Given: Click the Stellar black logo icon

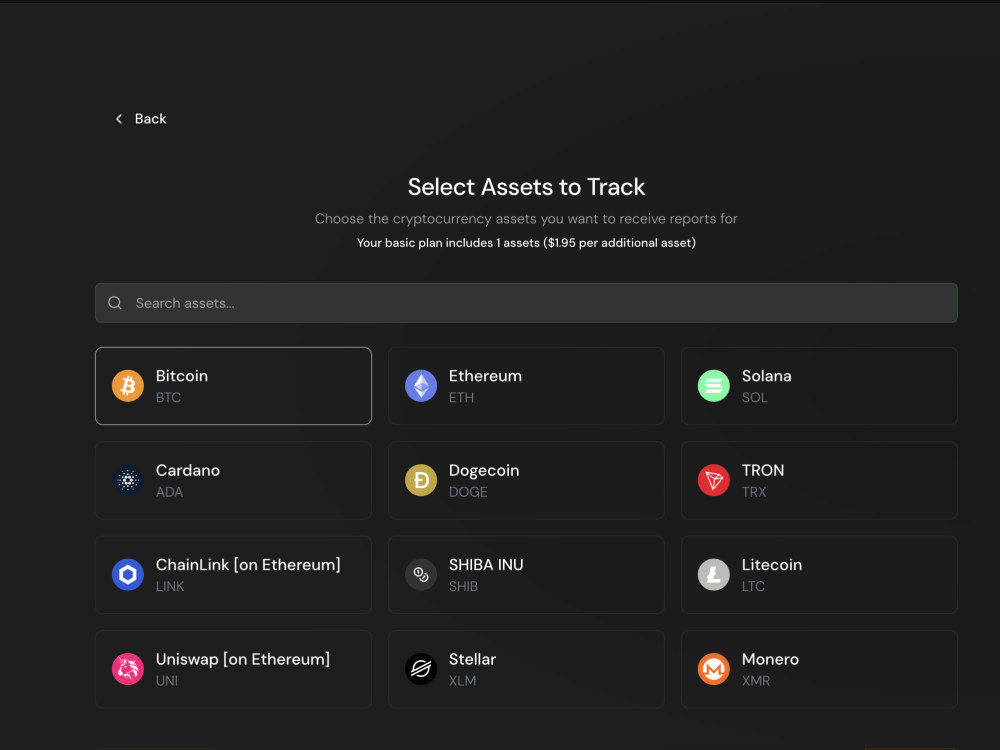Looking at the screenshot, I should tap(421, 669).
